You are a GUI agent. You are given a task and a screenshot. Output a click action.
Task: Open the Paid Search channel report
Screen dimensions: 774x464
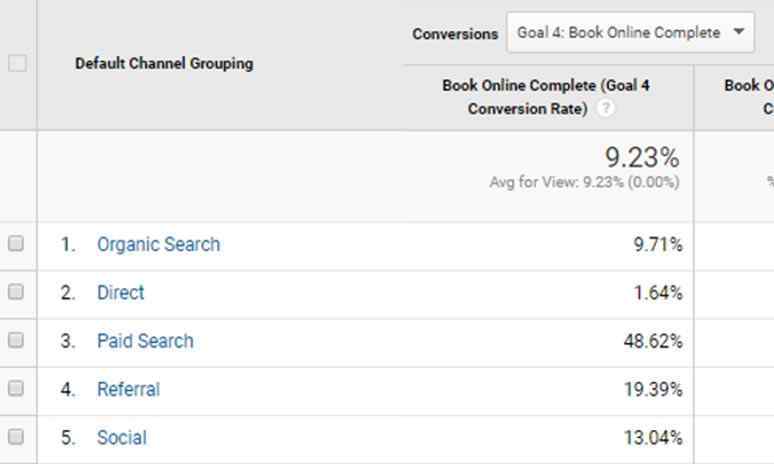point(145,340)
